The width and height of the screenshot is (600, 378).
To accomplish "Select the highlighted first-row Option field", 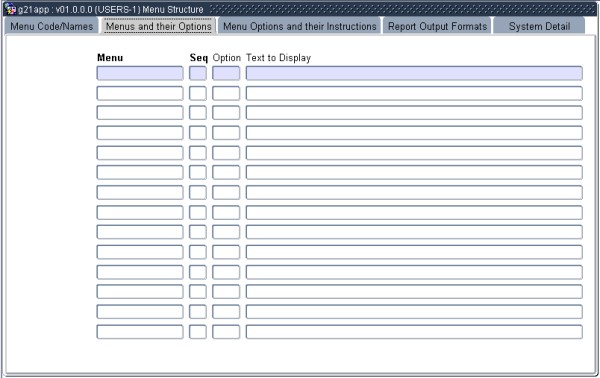I will click(226, 73).
